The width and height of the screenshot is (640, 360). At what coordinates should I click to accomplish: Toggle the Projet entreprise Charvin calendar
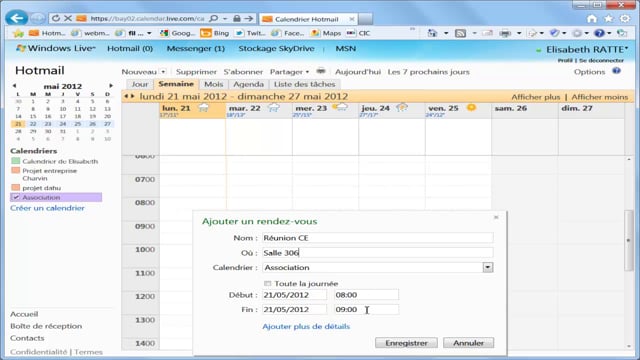click(16, 170)
